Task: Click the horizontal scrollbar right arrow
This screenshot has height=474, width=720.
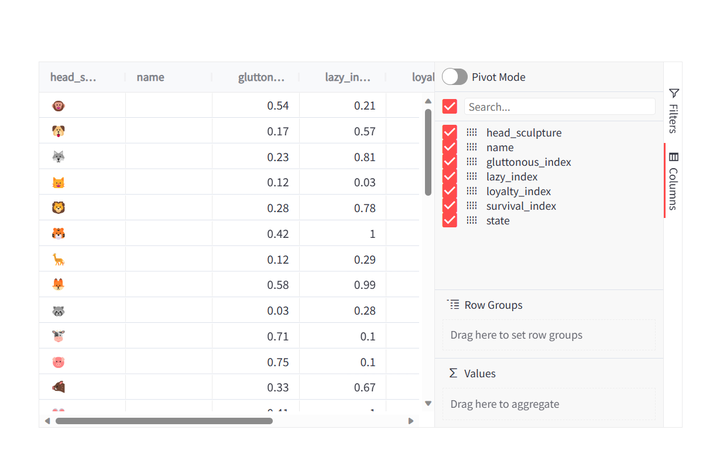Action: click(x=411, y=421)
